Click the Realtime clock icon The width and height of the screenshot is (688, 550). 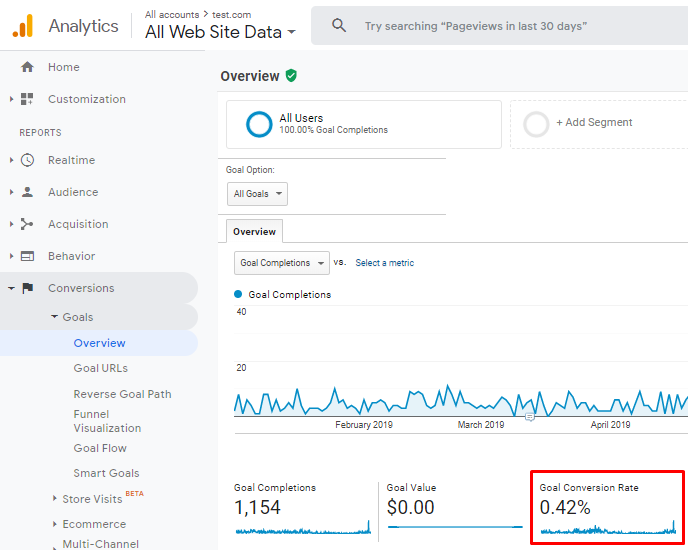[27, 160]
